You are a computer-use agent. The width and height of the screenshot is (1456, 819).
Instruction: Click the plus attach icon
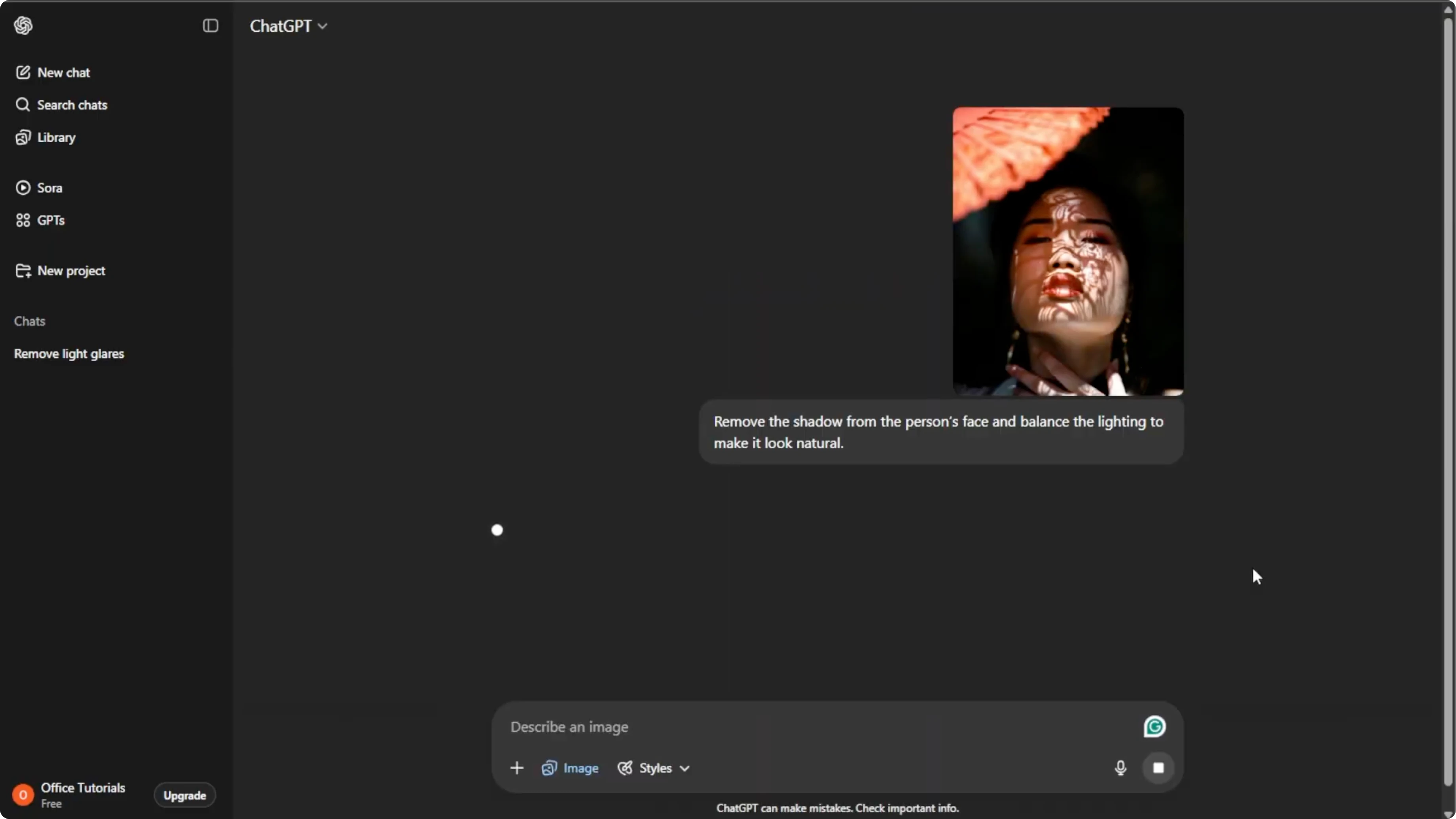point(517,768)
